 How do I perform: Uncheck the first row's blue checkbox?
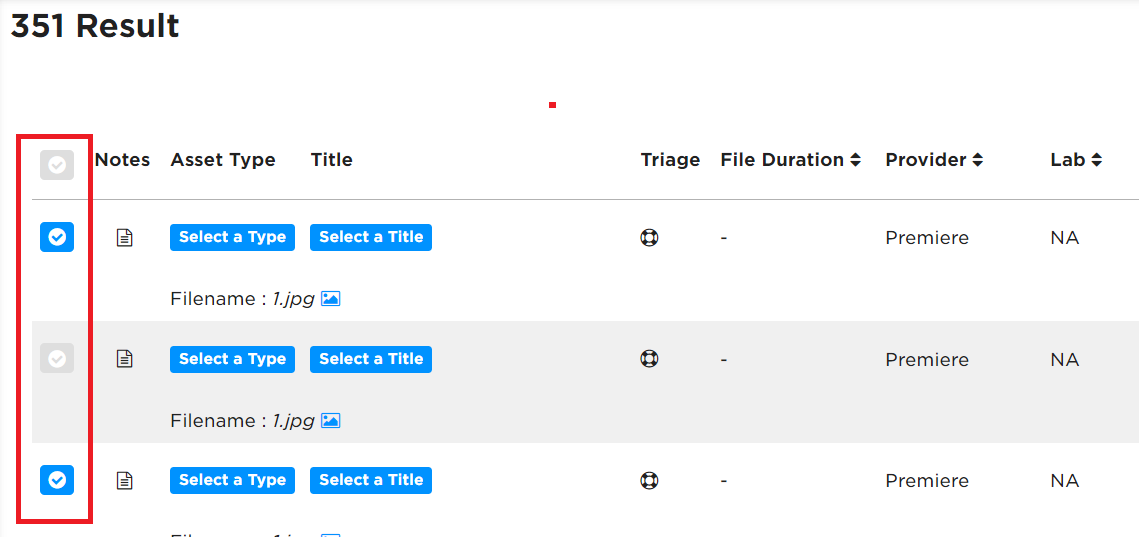tap(57, 237)
